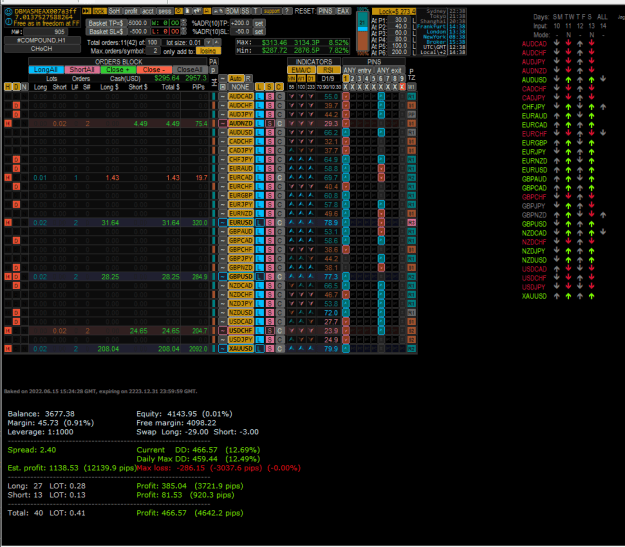
Task: Click the red X under pin 9
Action: pos(402,87)
